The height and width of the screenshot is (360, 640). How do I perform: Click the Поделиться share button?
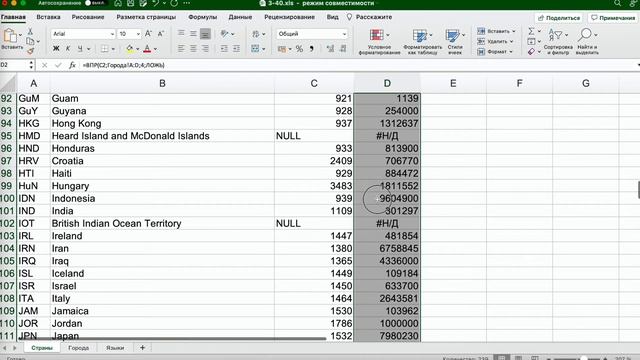558,18
